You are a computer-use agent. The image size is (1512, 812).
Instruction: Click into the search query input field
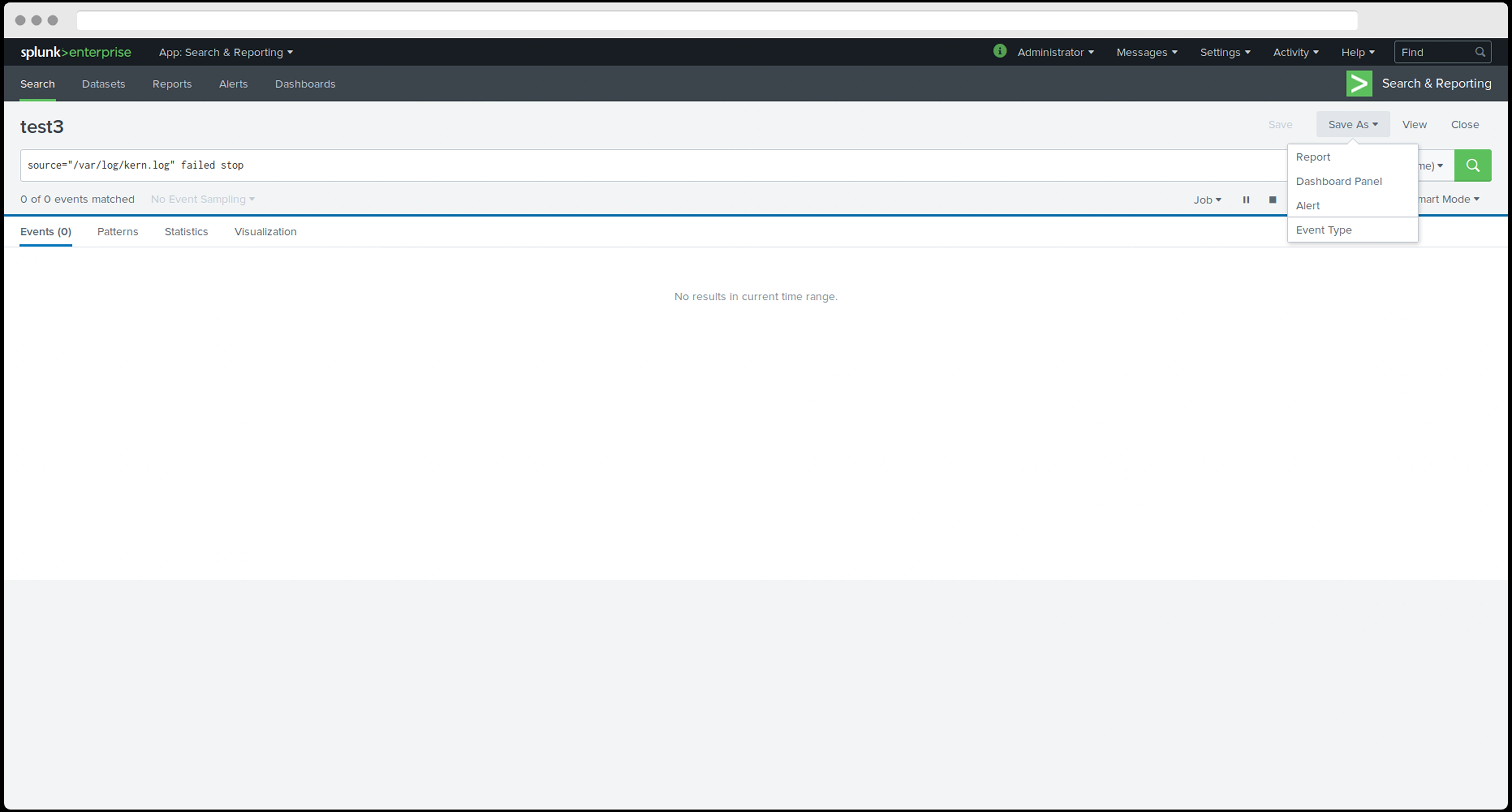646,165
